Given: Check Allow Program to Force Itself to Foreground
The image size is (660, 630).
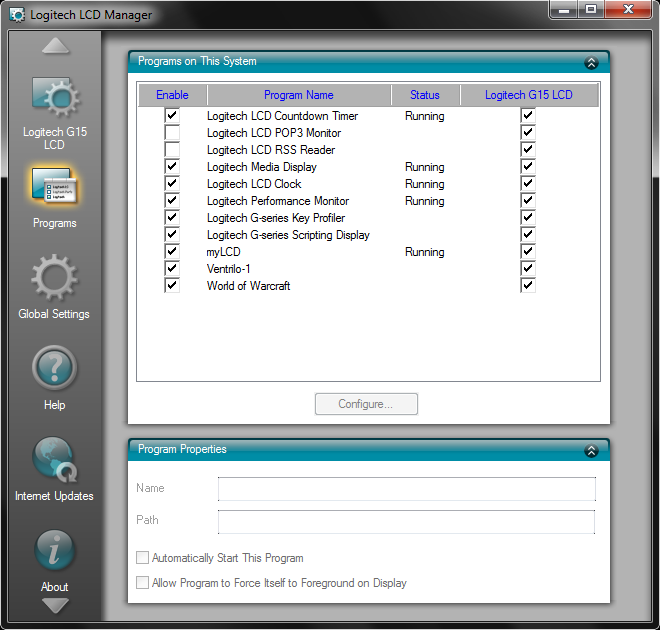Looking at the screenshot, I should tap(142, 582).
